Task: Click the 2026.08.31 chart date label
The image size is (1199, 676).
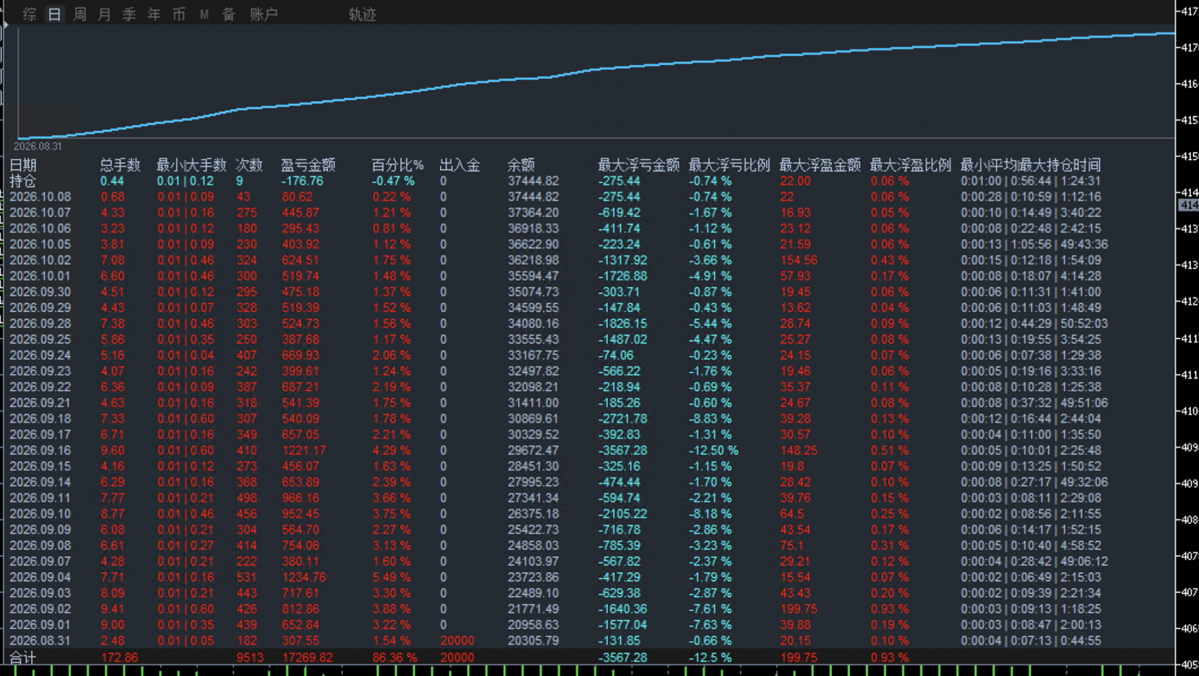Action: pyautogui.click(x=38, y=146)
